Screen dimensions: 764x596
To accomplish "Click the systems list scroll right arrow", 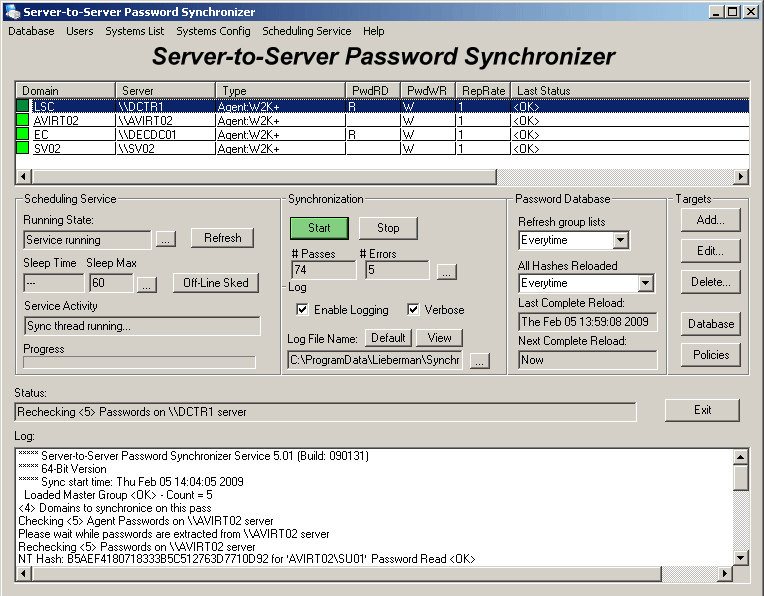I will point(741,176).
